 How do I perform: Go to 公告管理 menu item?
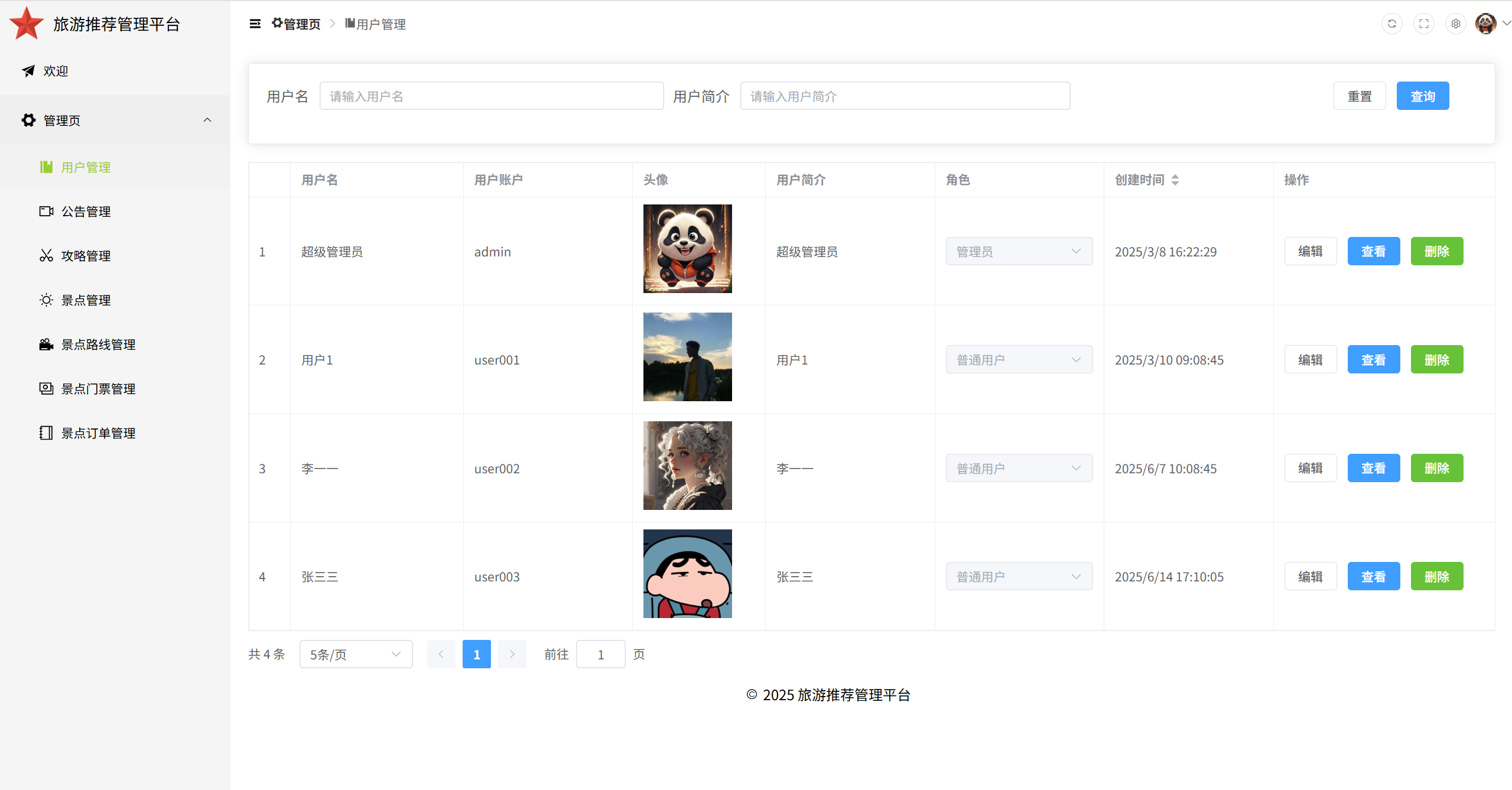[86, 212]
